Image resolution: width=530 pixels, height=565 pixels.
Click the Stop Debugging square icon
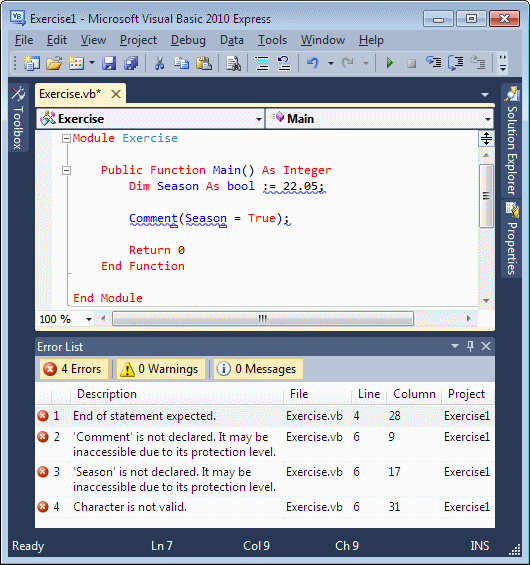[x=411, y=64]
